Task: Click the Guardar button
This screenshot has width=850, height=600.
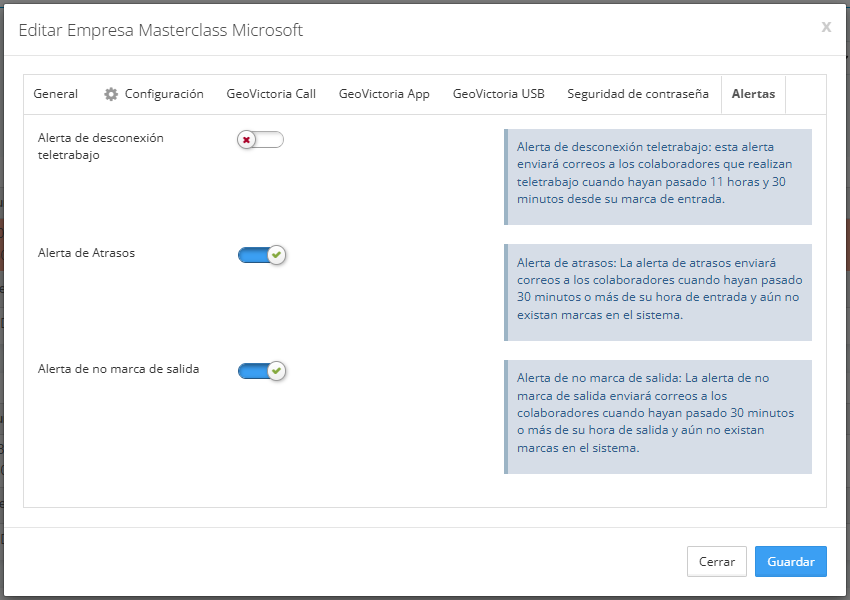Action: 790,562
